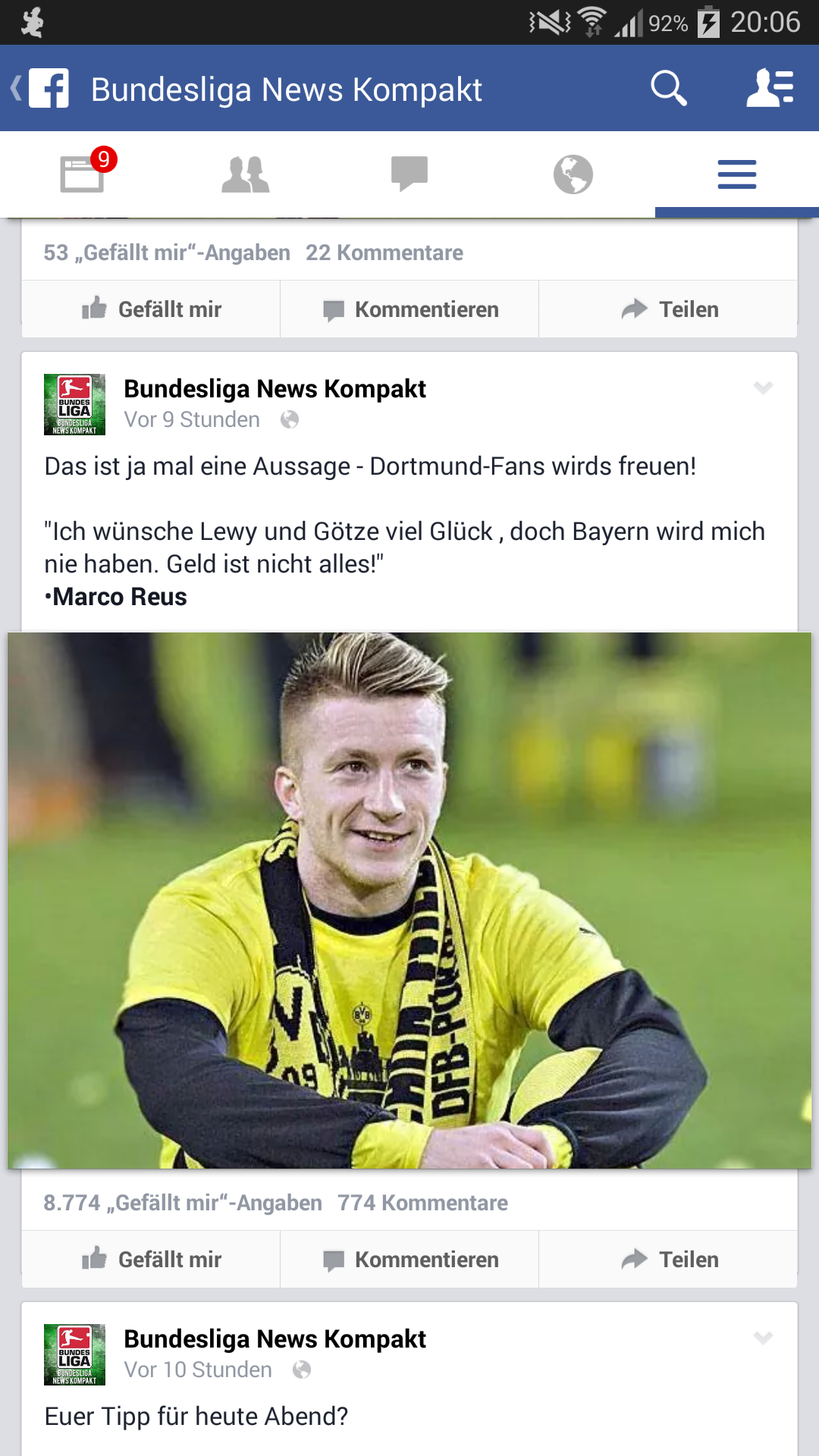Like the Marco Reus post

pos(151,1259)
